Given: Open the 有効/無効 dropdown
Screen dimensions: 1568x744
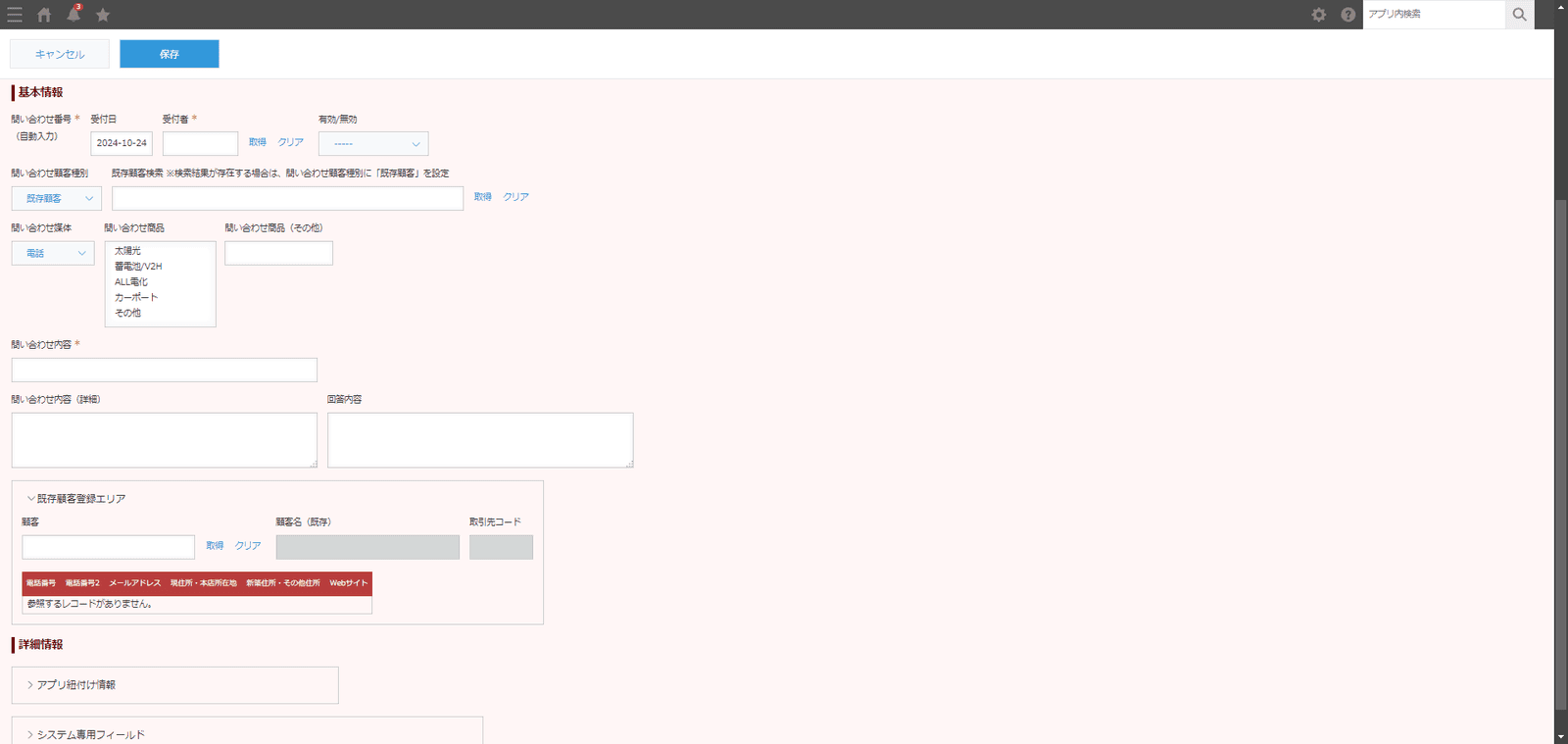Looking at the screenshot, I should 373,143.
